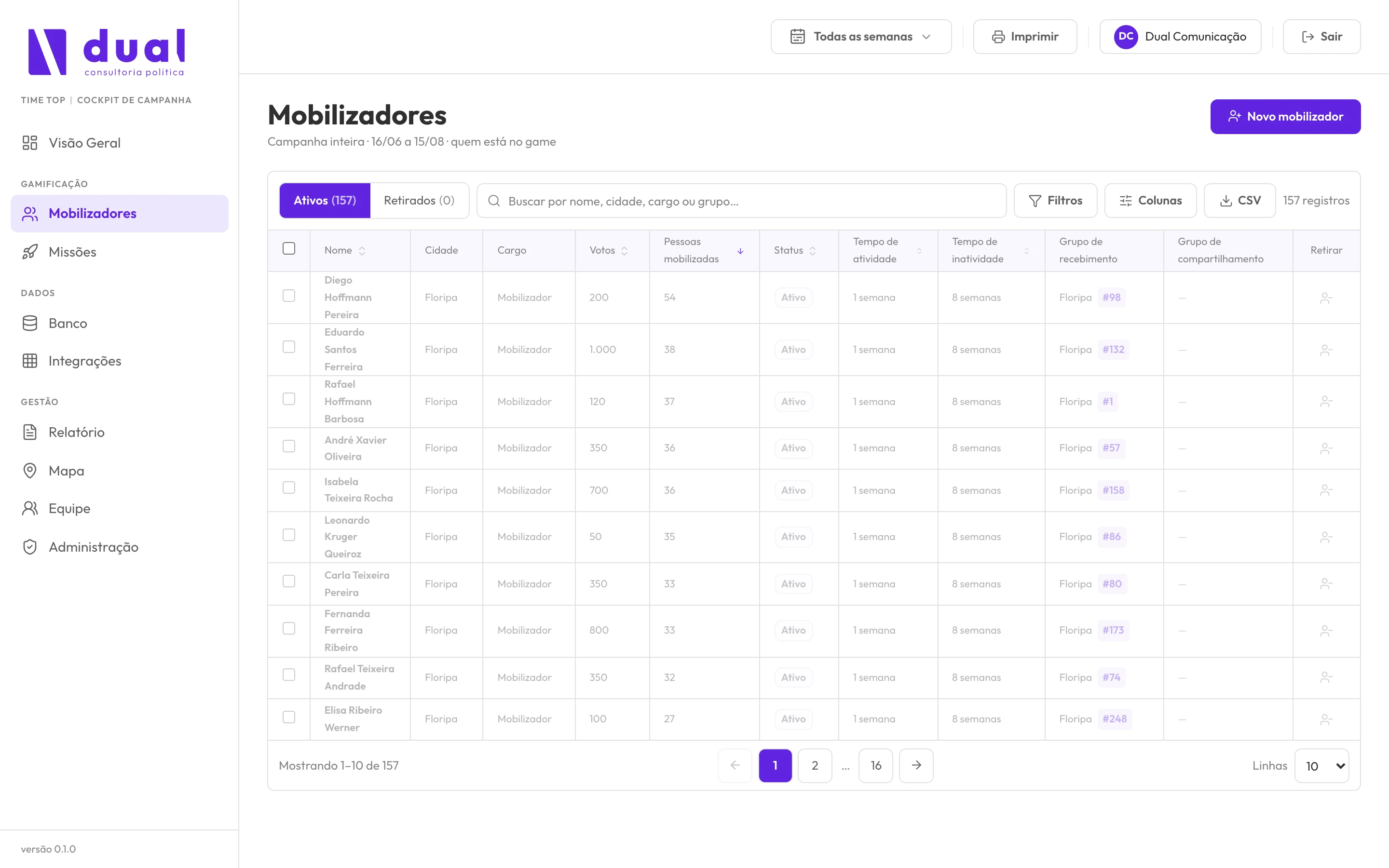Open Administração in the sidebar

(x=120, y=547)
